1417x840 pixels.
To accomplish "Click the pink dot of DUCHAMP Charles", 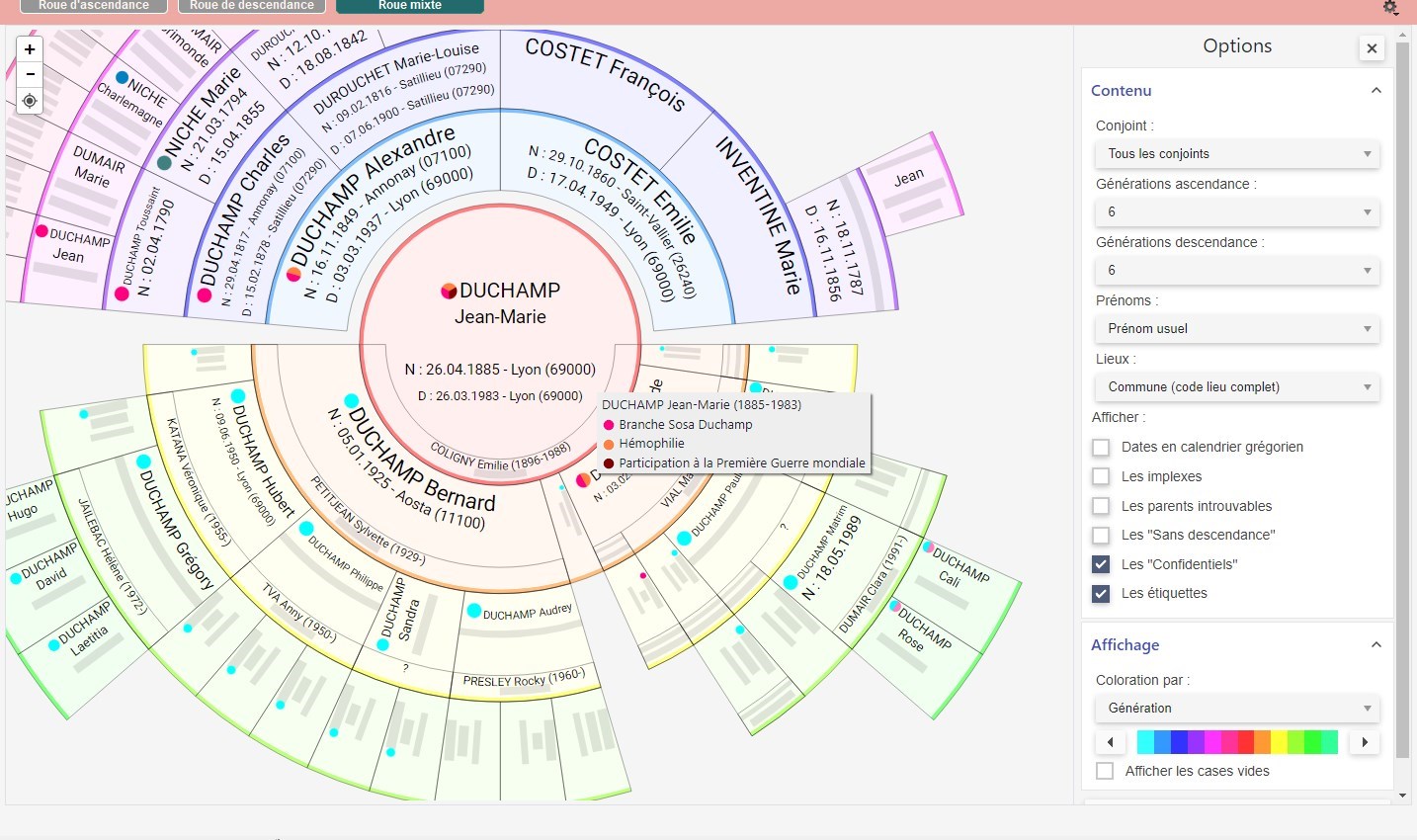I will pyautogui.click(x=207, y=294).
